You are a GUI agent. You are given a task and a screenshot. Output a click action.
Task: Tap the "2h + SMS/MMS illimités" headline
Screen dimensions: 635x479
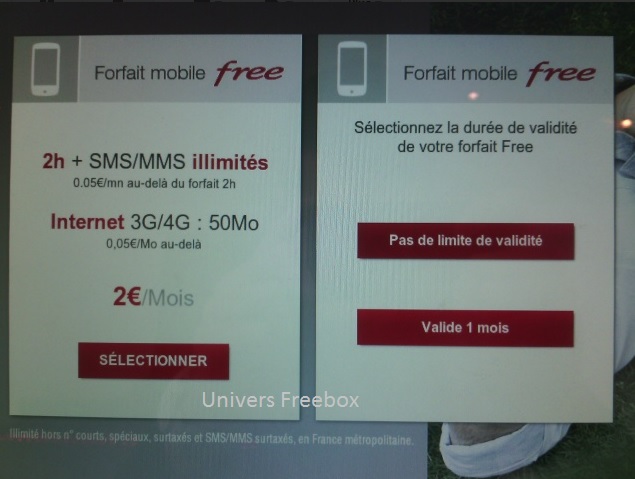[x=156, y=162]
